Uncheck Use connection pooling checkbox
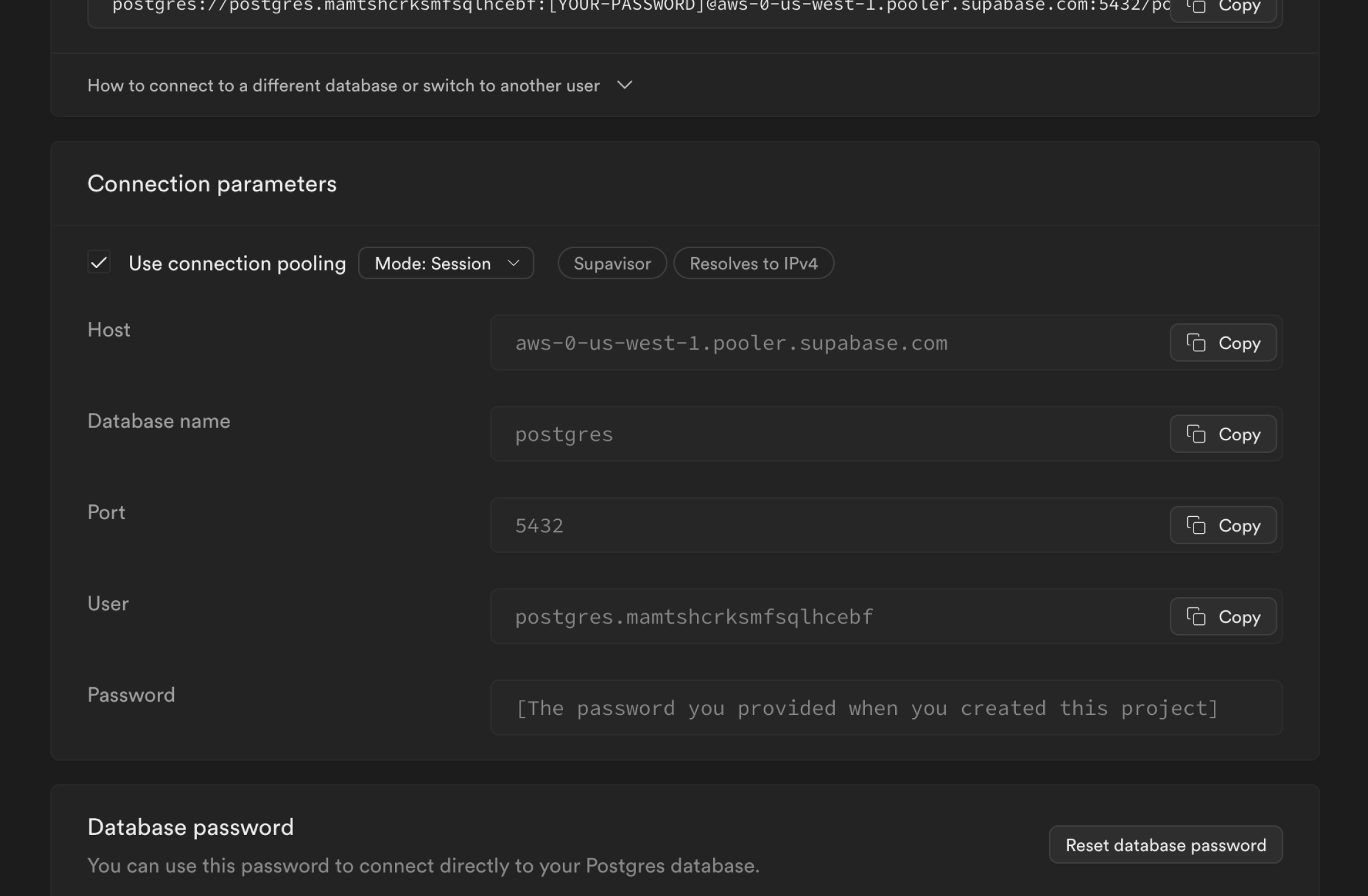This screenshot has width=1368, height=896. [99, 263]
